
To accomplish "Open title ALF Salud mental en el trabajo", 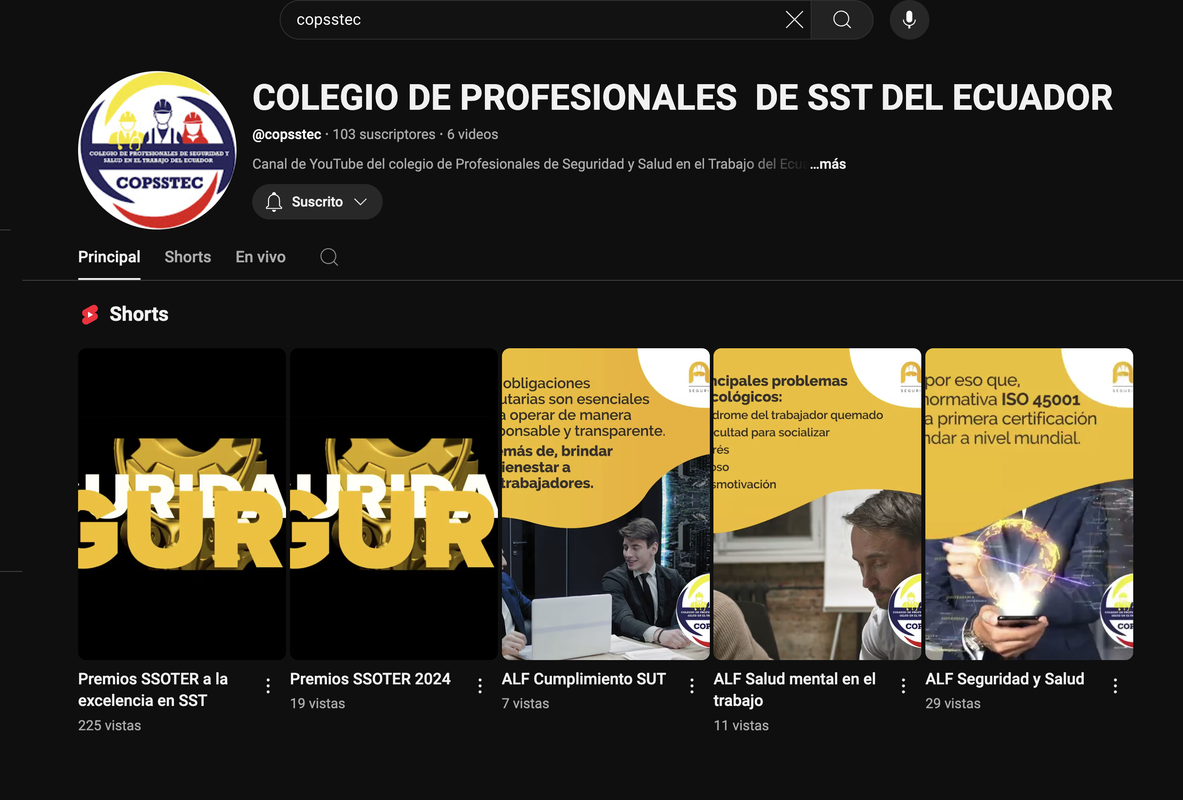I will (x=794, y=690).
